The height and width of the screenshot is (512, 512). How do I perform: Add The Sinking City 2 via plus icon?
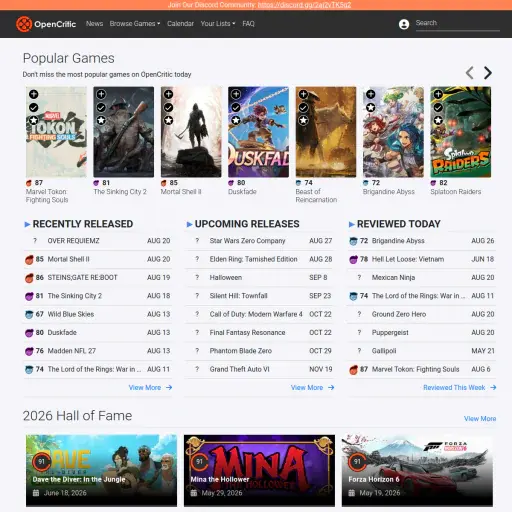(x=101, y=94)
